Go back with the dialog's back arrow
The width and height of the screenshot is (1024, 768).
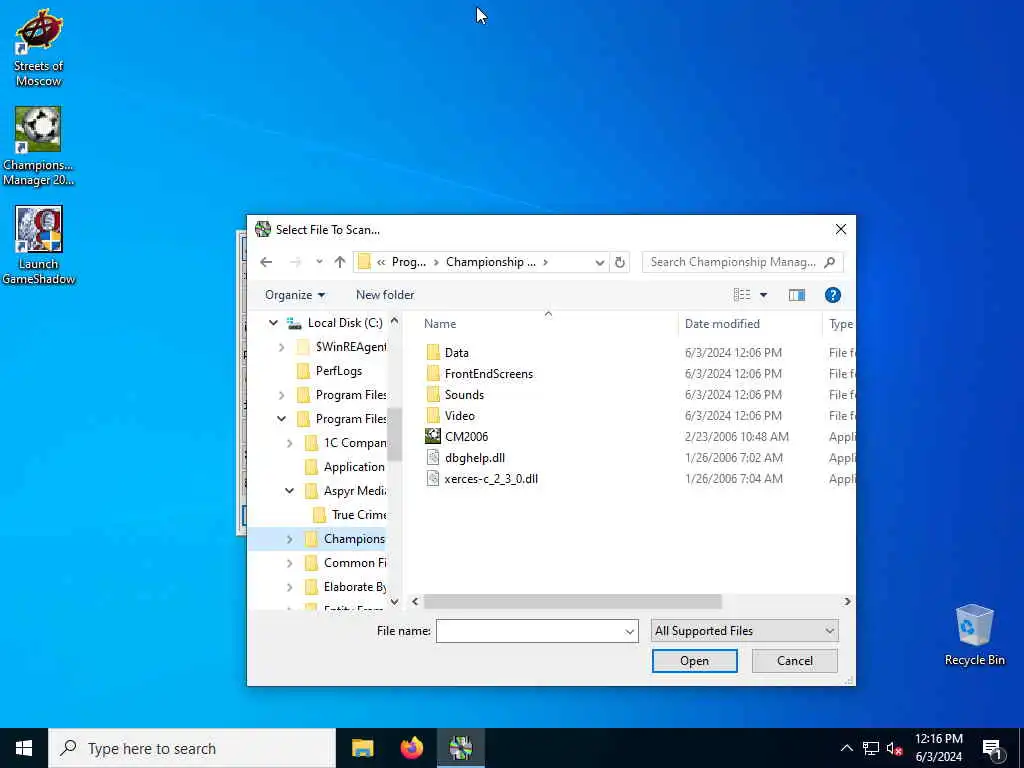266,262
